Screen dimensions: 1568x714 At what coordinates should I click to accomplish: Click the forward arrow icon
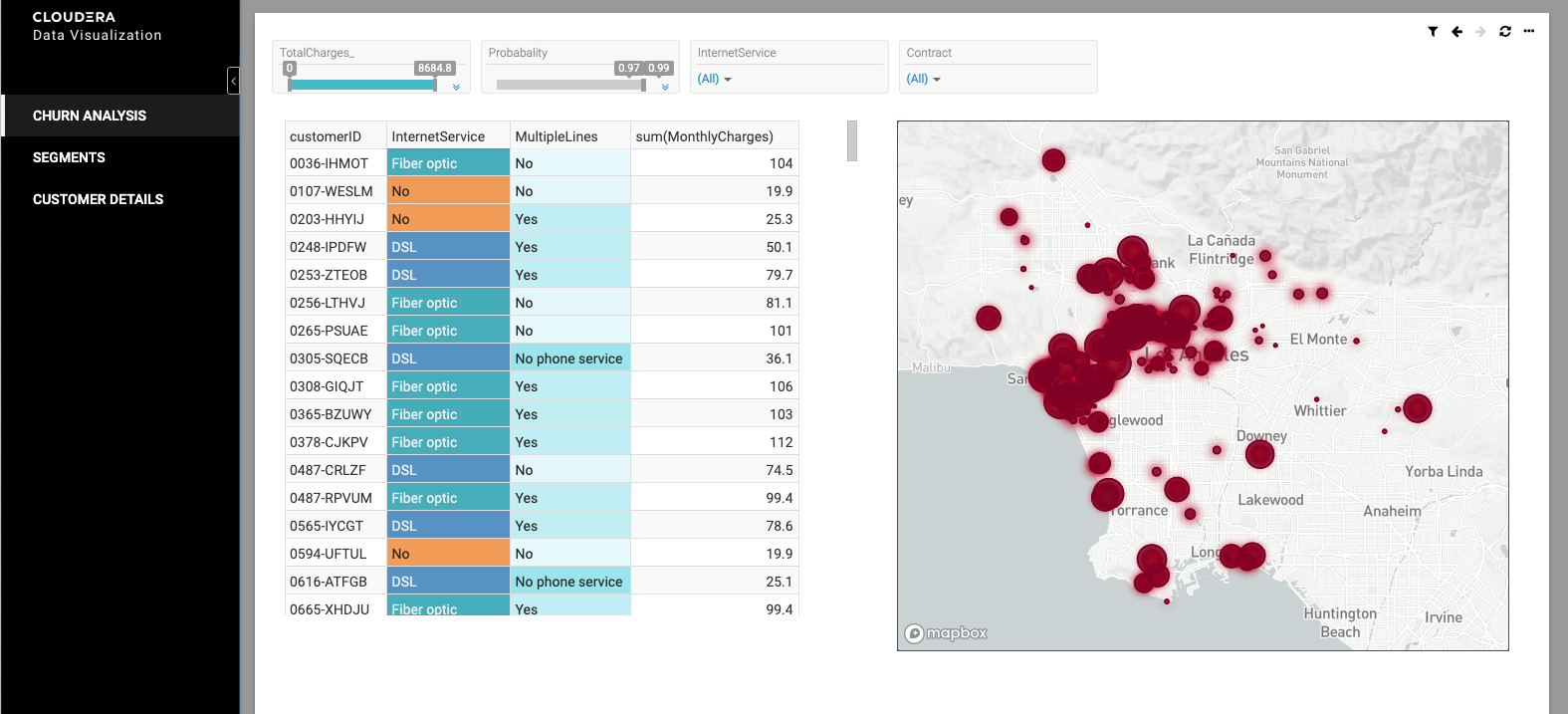[1480, 32]
